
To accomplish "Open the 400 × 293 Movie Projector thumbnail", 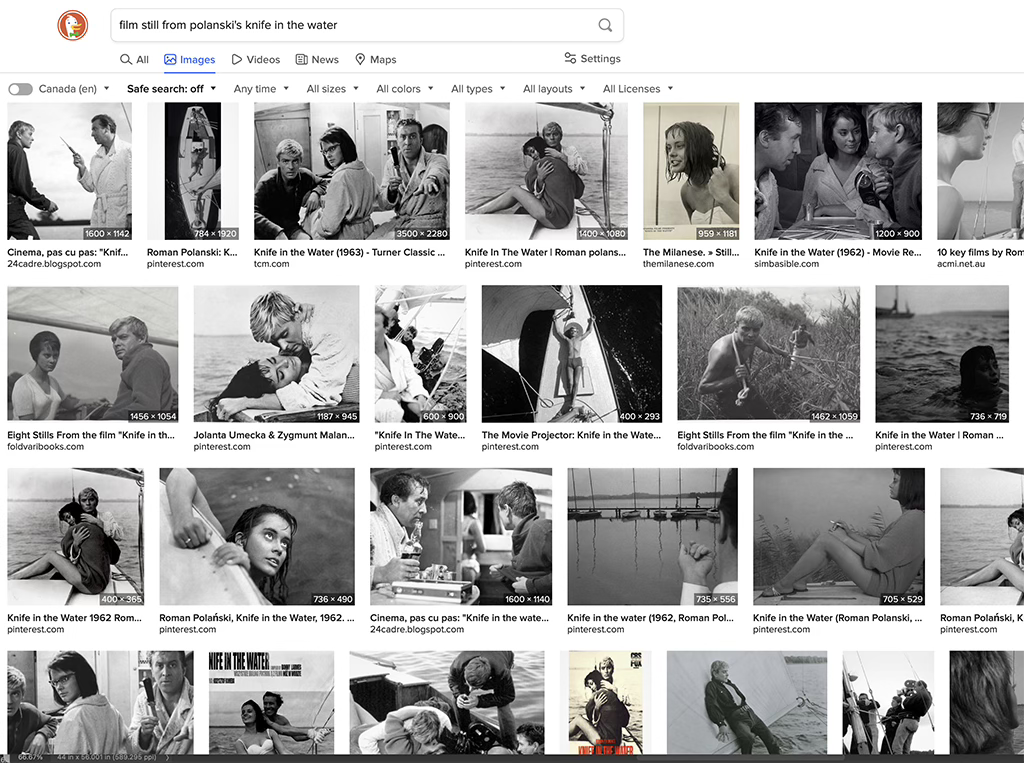I will [572, 353].
